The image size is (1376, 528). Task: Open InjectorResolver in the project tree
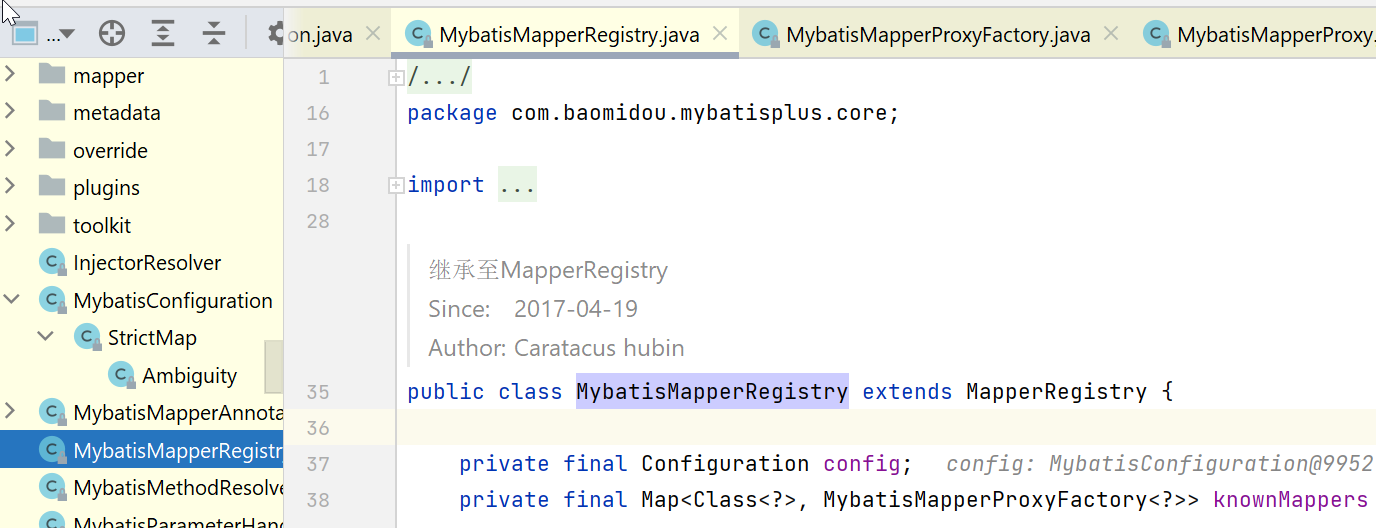coord(147,263)
